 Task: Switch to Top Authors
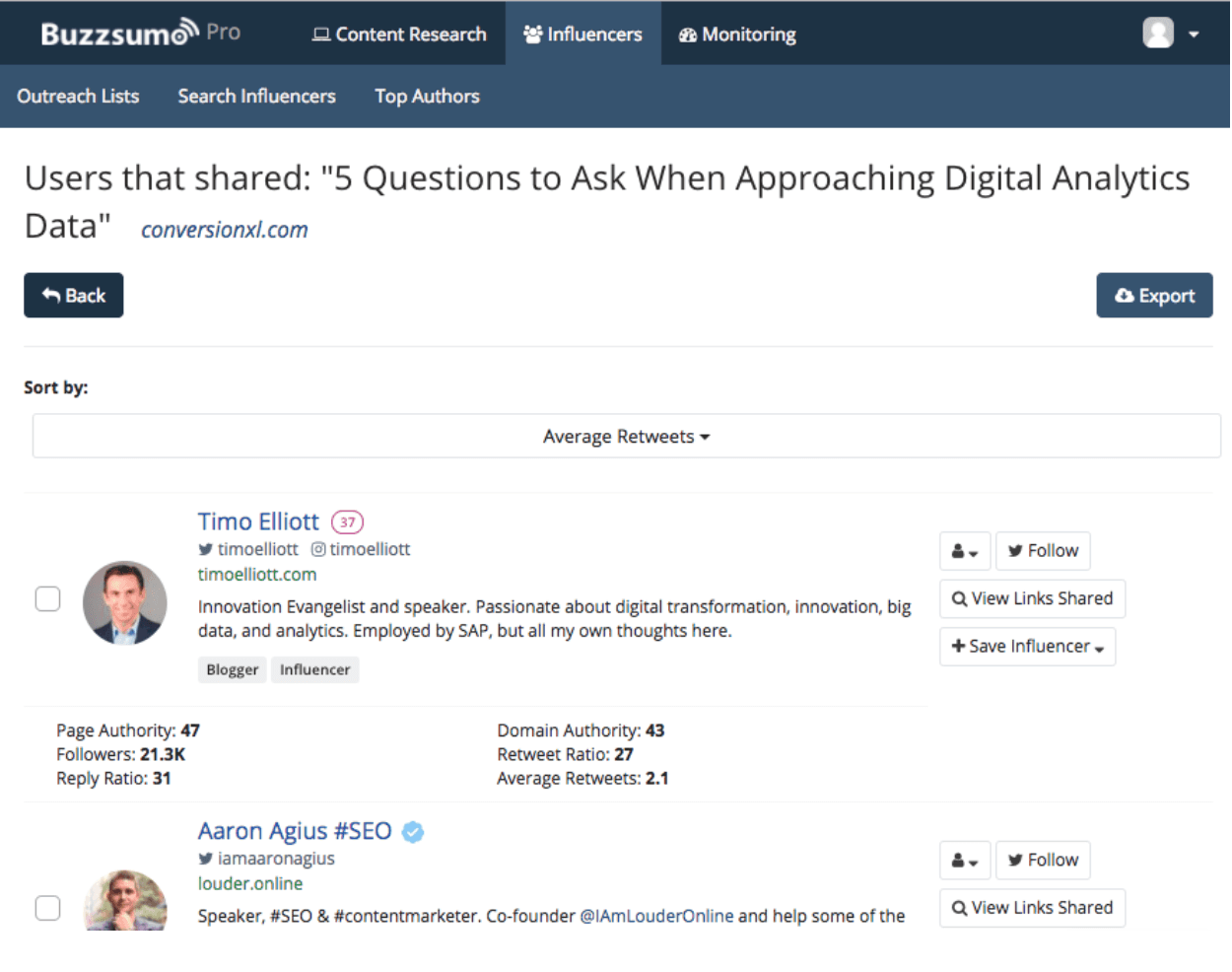pyautogui.click(x=427, y=96)
